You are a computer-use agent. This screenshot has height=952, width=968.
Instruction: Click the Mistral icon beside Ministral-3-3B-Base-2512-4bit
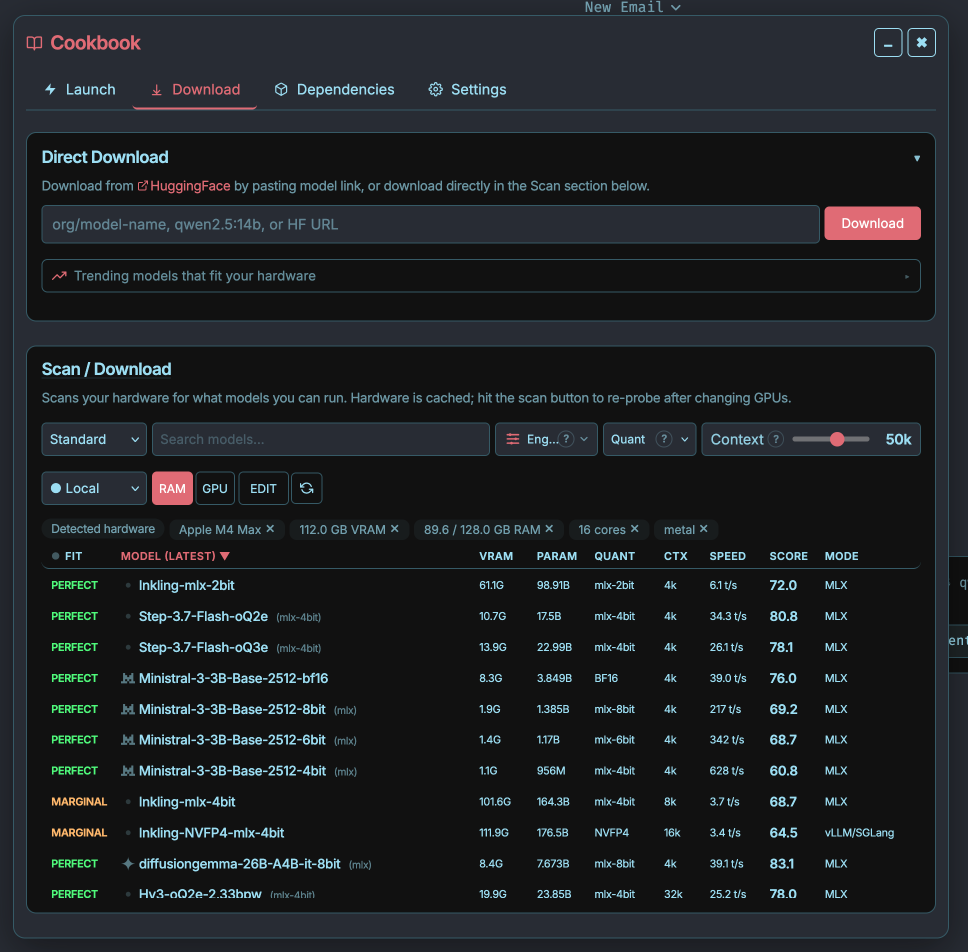point(128,770)
